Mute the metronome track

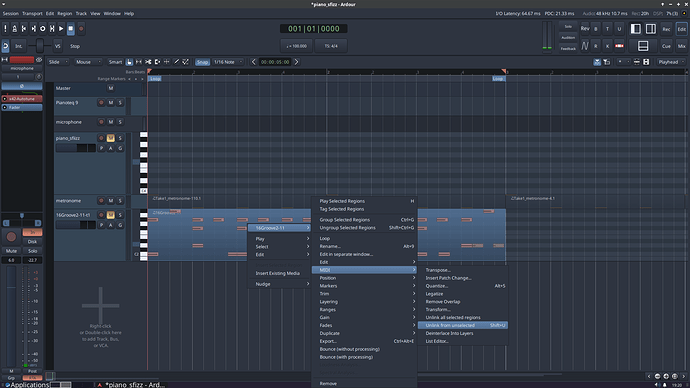click(x=110, y=201)
